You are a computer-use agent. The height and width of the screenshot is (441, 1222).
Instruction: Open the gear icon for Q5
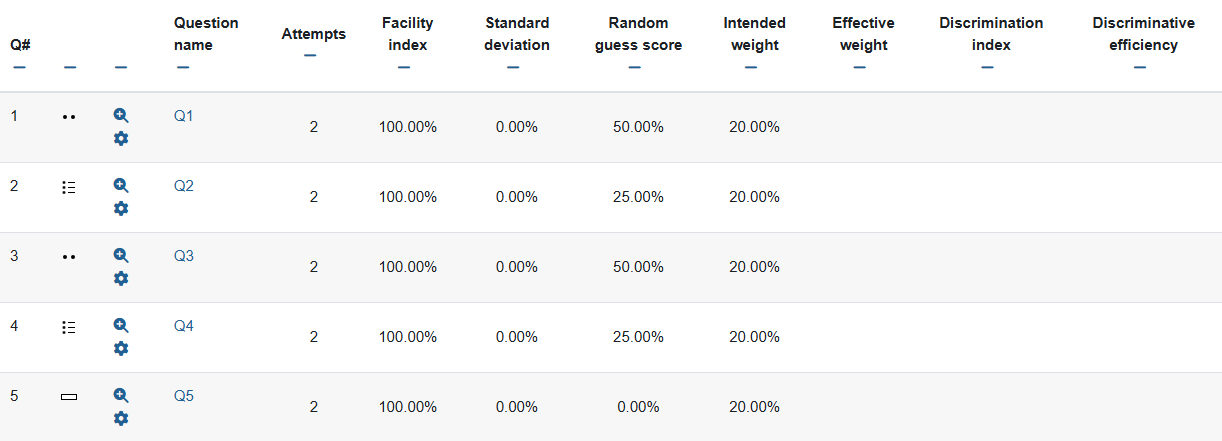point(121,419)
